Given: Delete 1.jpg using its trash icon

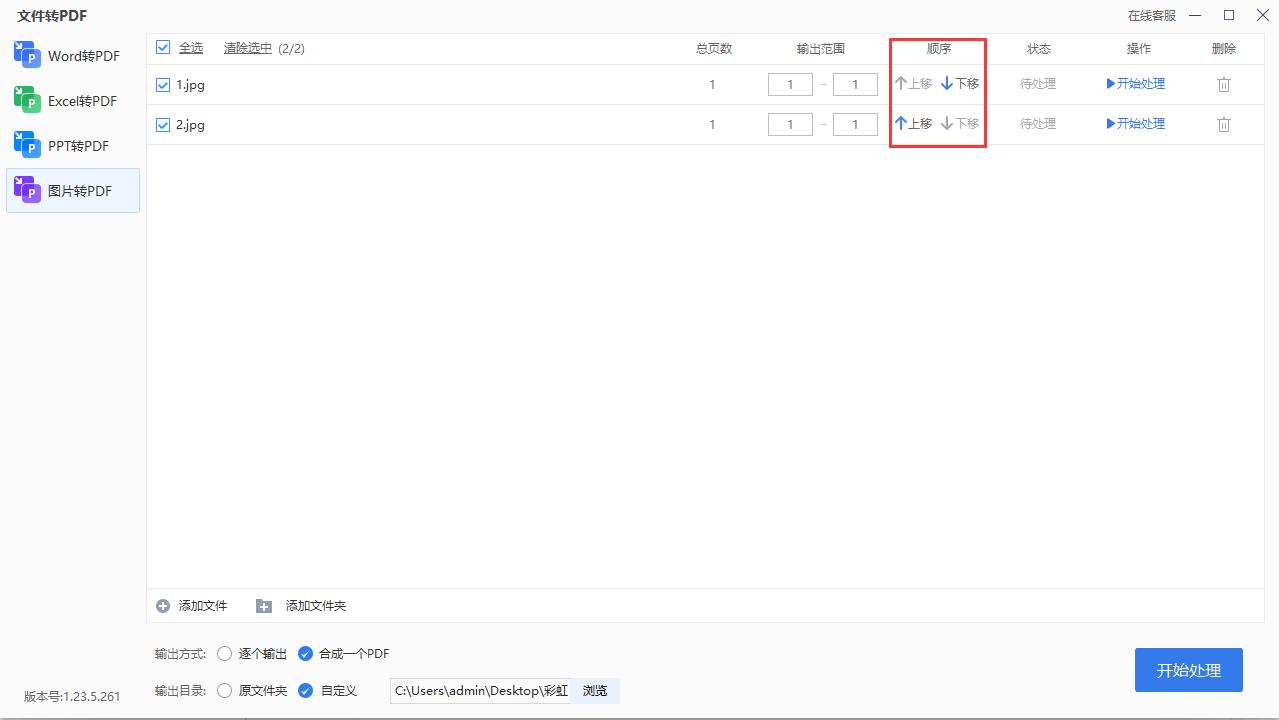Looking at the screenshot, I should coord(1224,84).
